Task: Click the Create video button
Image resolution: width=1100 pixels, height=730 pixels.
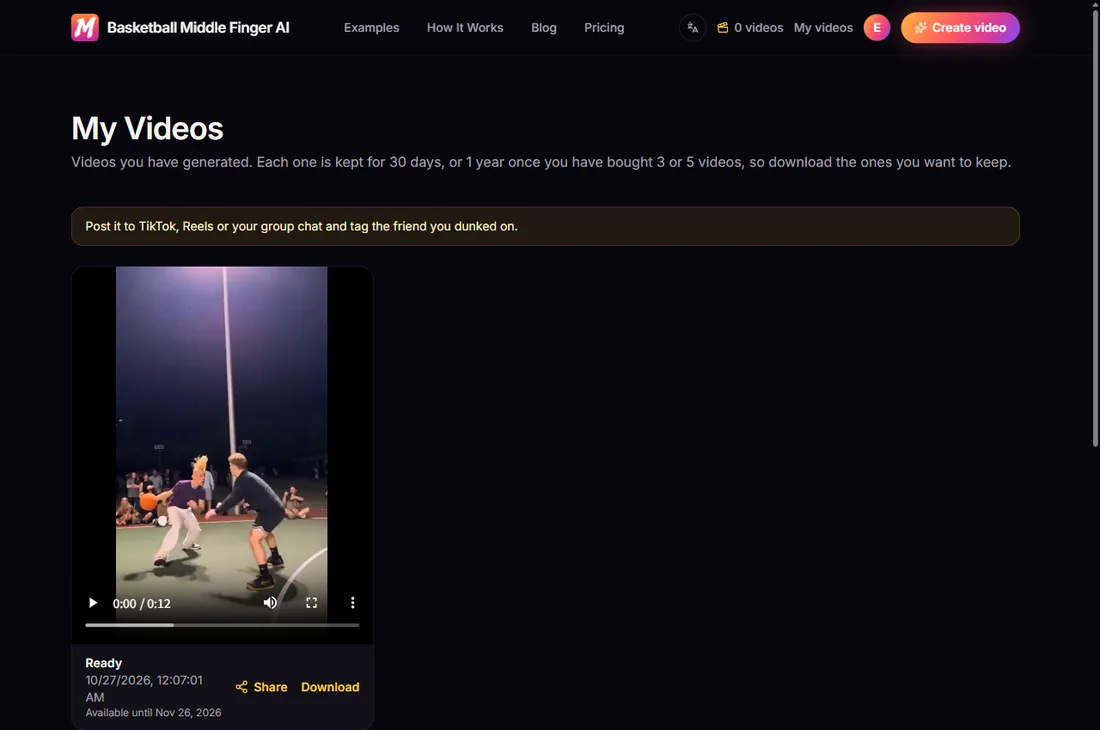Action: [x=960, y=27]
